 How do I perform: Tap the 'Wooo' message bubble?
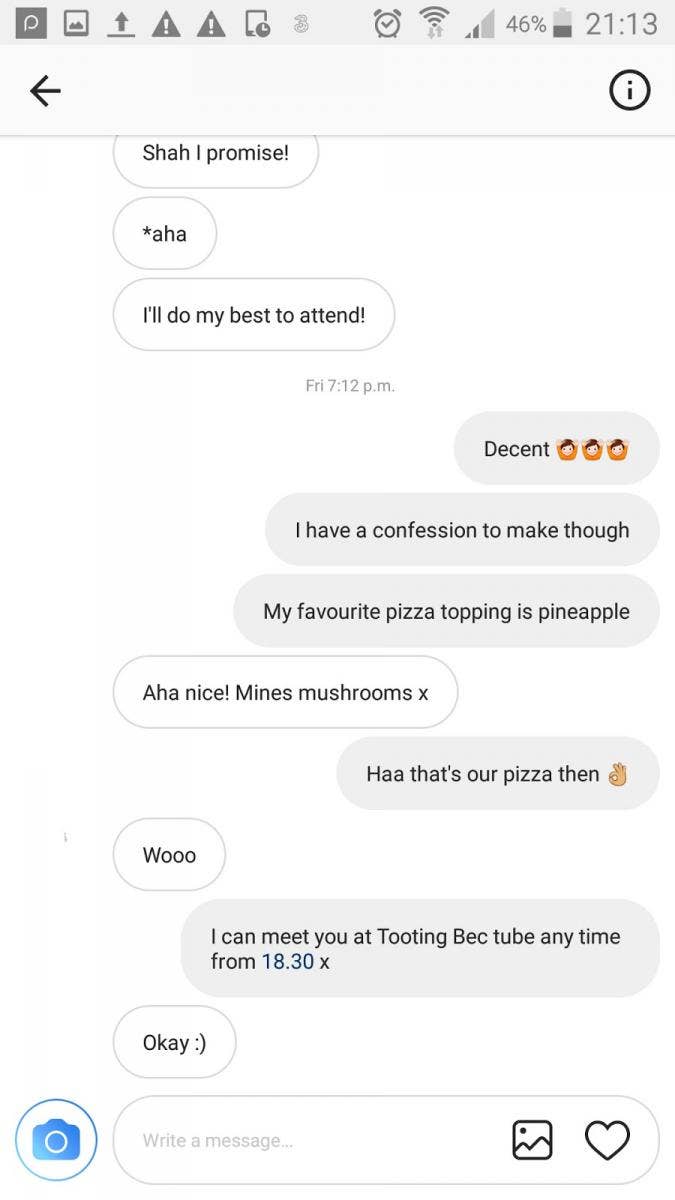point(169,855)
